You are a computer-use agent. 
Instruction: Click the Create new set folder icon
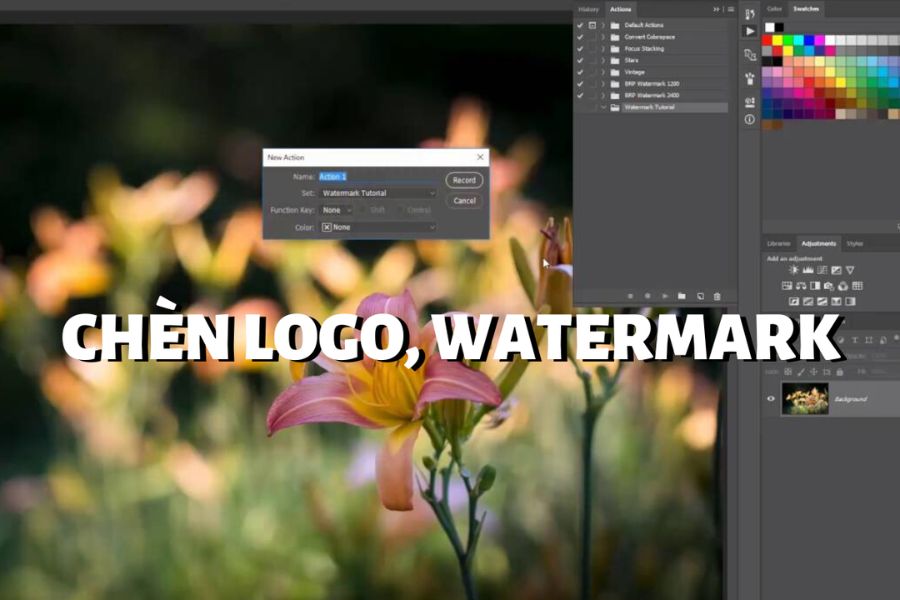(x=681, y=296)
